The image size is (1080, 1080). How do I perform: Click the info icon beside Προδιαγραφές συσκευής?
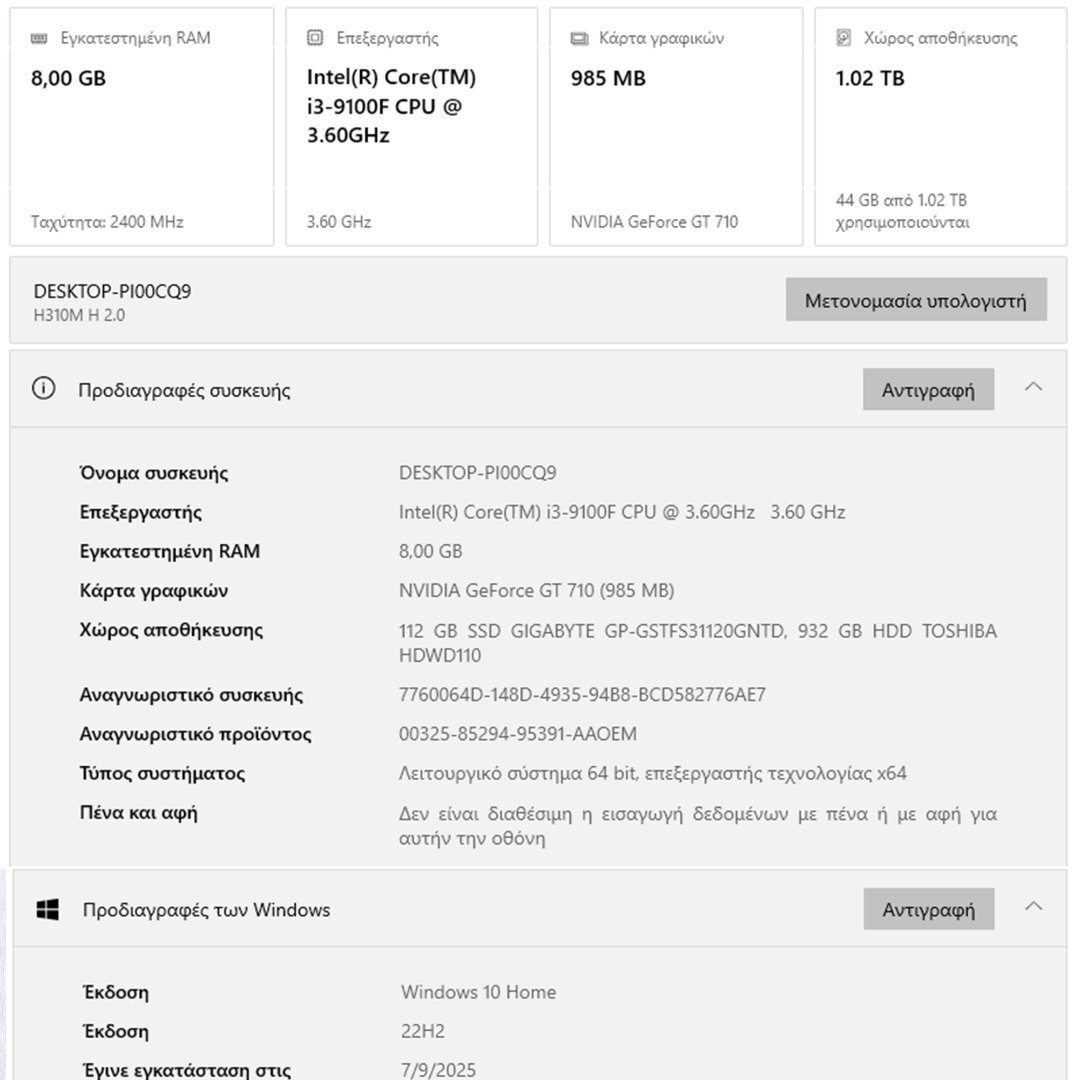(x=44, y=389)
